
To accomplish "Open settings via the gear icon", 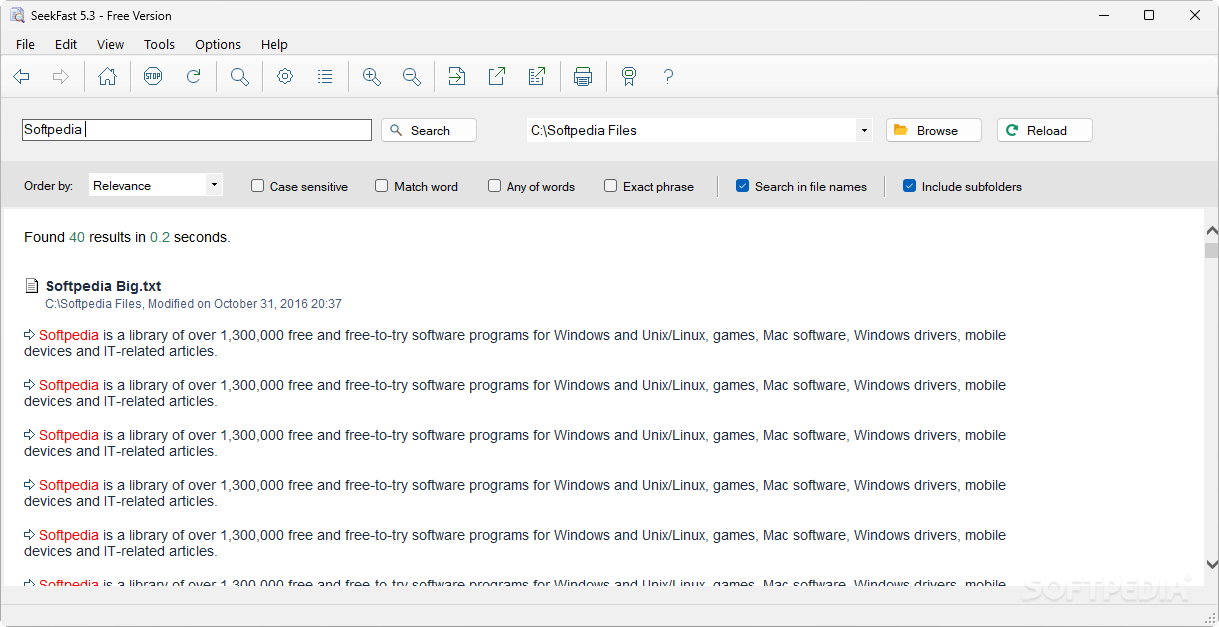I will (285, 77).
